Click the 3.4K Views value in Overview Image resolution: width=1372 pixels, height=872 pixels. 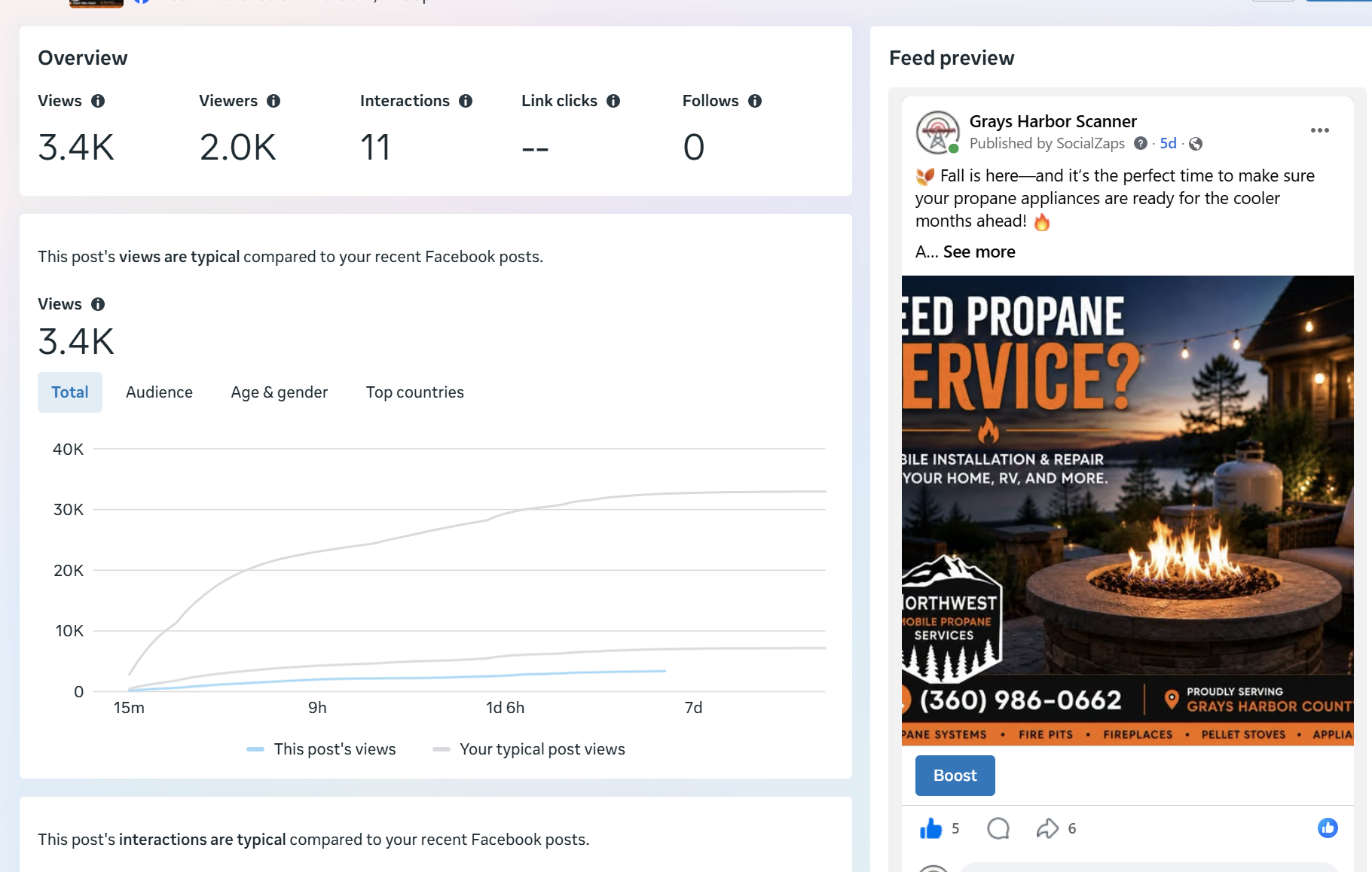[x=76, y=147]
